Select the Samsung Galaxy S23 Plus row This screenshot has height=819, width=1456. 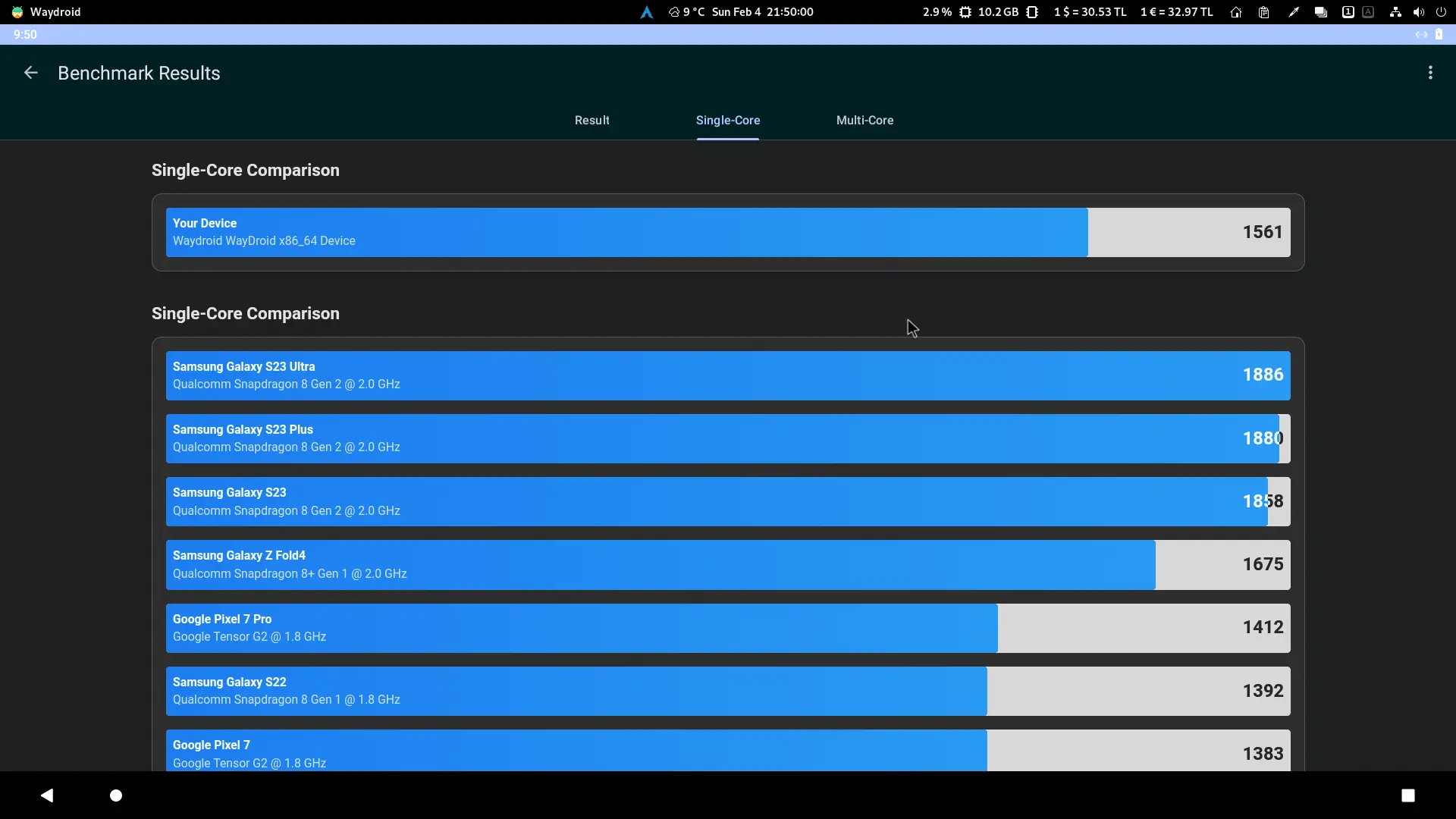click(728, 438)
